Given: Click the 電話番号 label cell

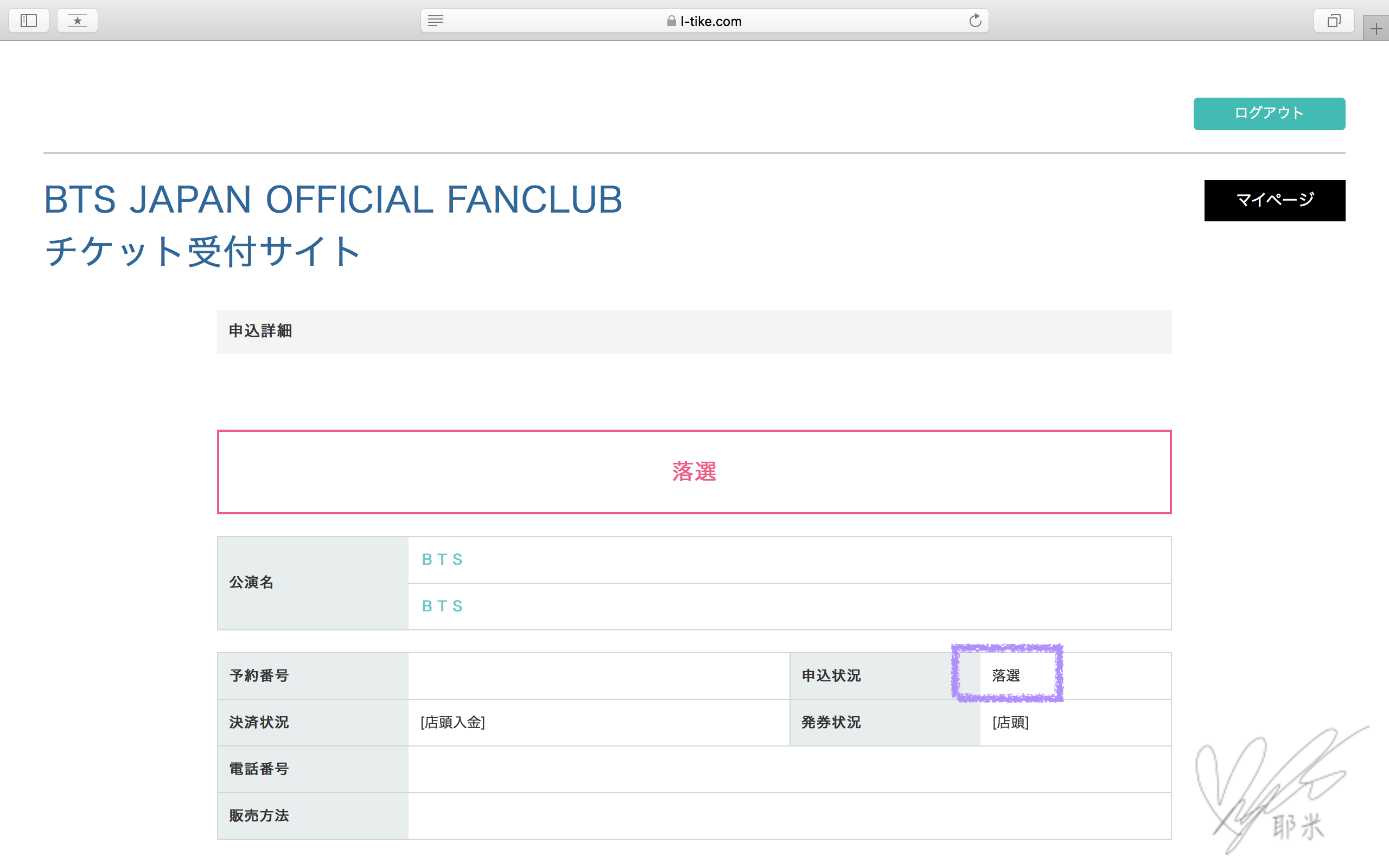Looking at the screenshot, I should click(x=313, y=769).
